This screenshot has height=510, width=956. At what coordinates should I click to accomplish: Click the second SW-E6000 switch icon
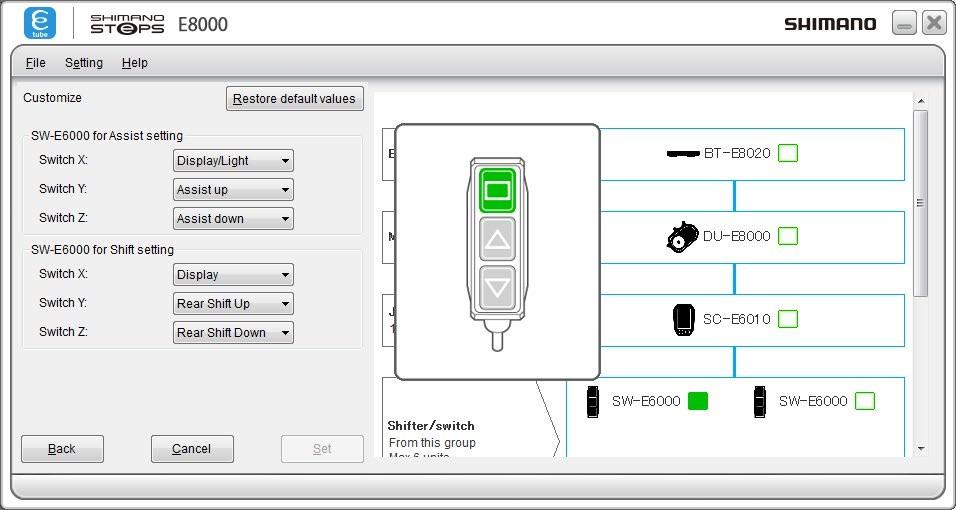(x=760, y=401)
